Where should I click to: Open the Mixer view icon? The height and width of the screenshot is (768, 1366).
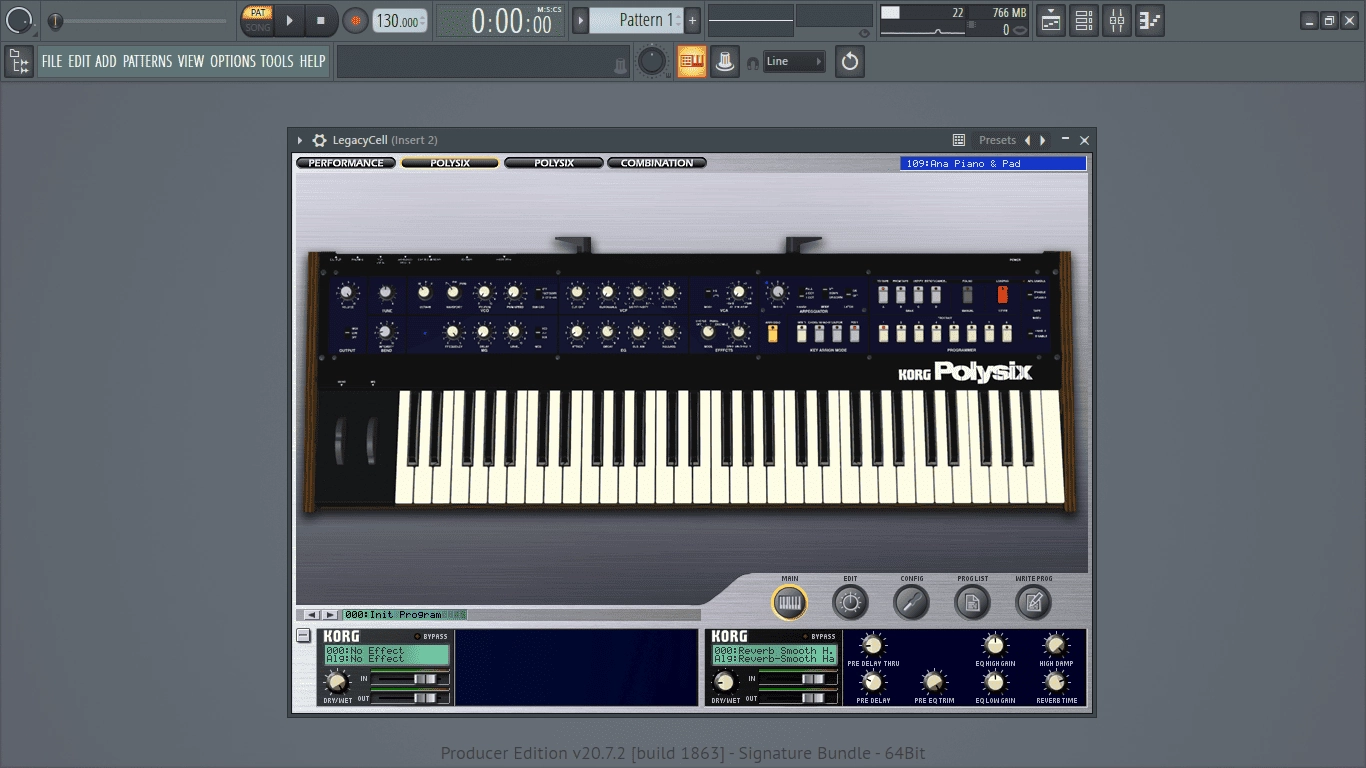[1117, 20]
